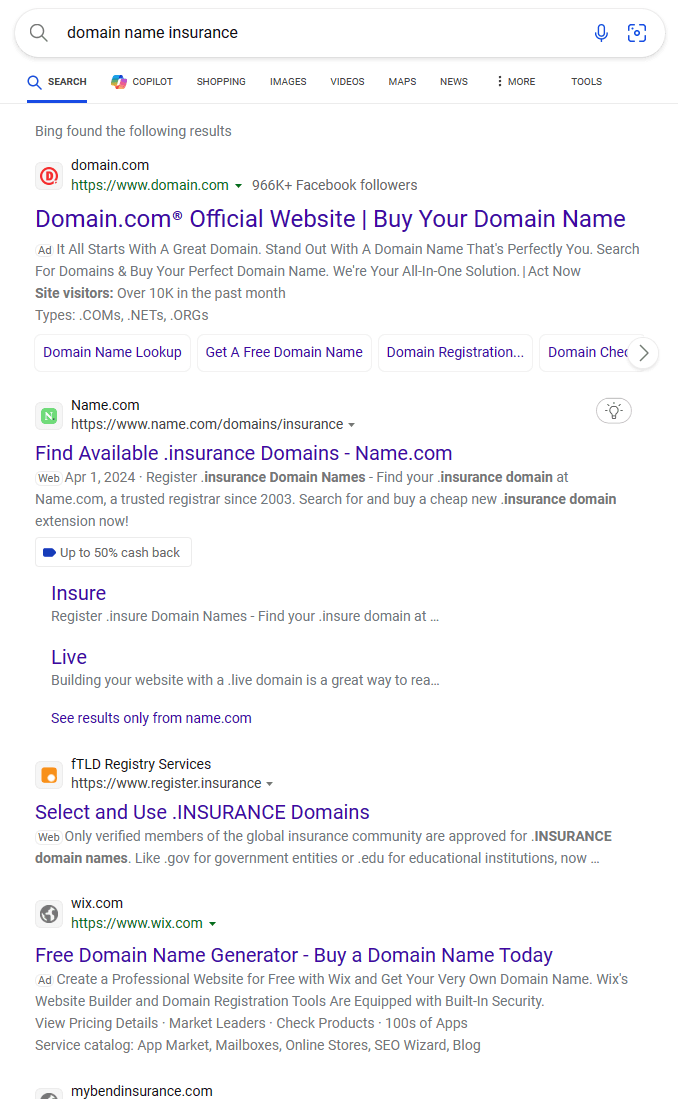
Task: Open visual search camera icon
Action: coord(637,33)
